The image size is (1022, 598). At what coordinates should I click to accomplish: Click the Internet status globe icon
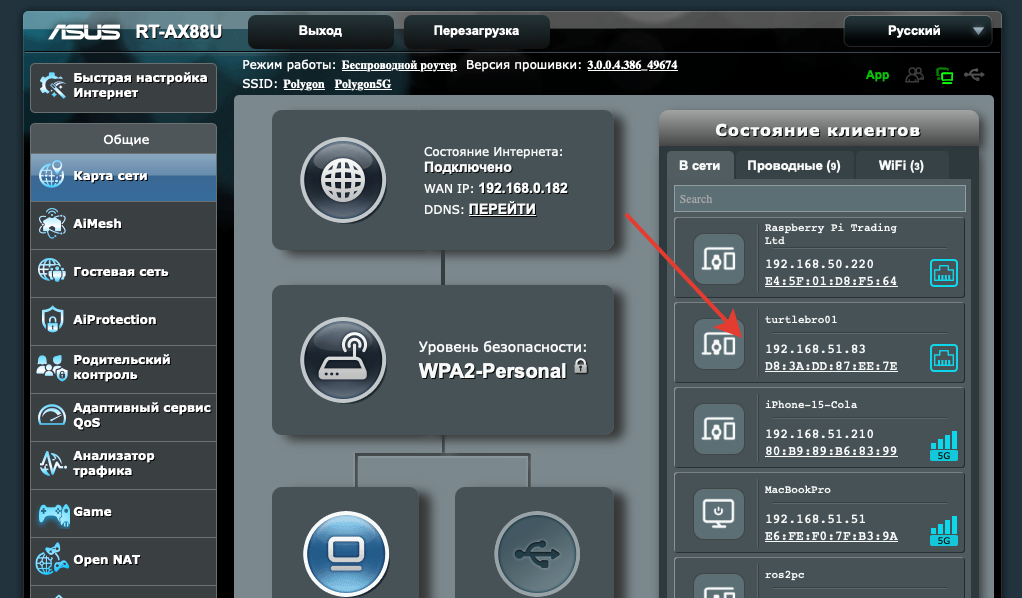[344, 180]
